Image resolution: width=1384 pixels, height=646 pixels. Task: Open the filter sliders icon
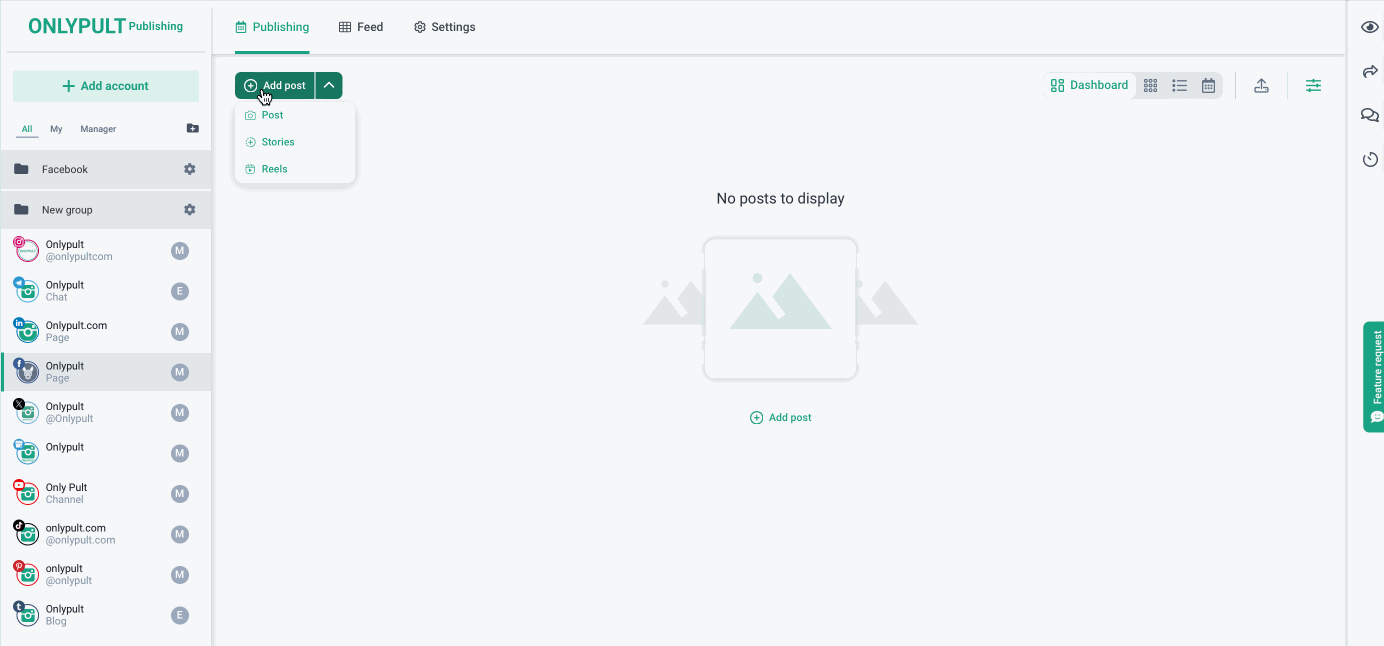(x=1313, y=86)
